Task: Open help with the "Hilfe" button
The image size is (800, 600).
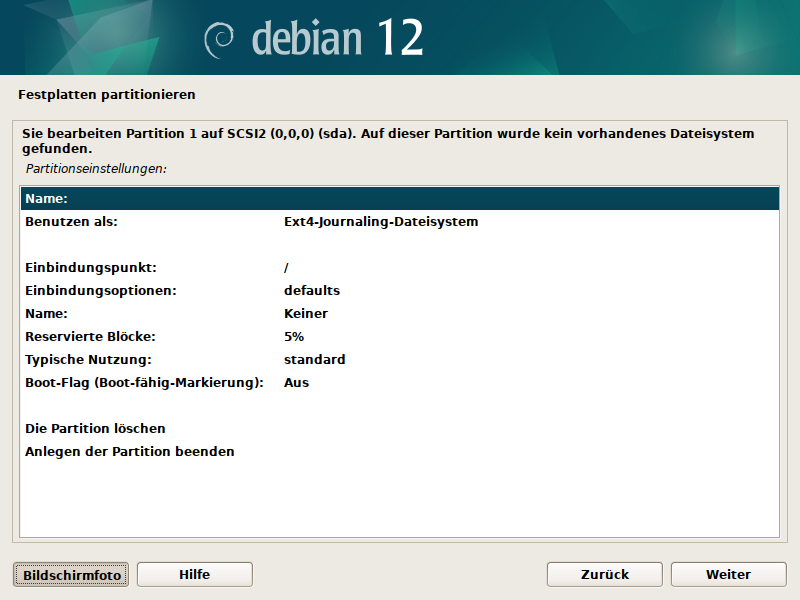Action: pyautogui.click(x=194, y=574)
